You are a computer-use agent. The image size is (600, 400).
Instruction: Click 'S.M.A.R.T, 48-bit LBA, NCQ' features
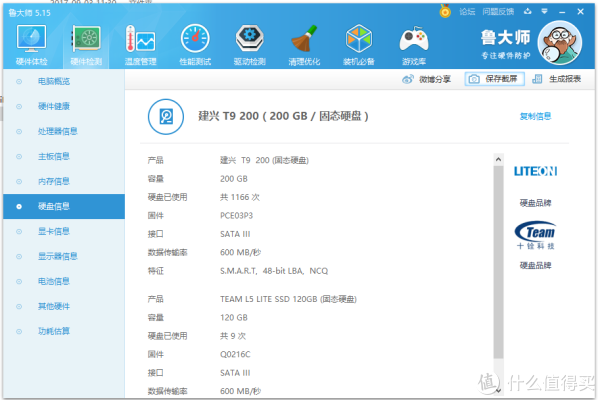point(274,271)
